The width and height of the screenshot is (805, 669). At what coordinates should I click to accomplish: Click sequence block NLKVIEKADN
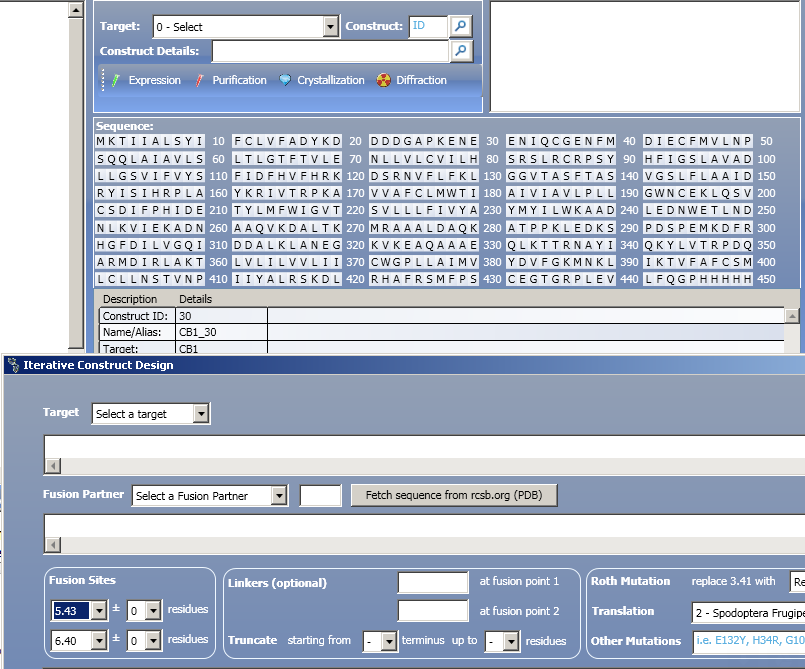click(x=150, y=228)
